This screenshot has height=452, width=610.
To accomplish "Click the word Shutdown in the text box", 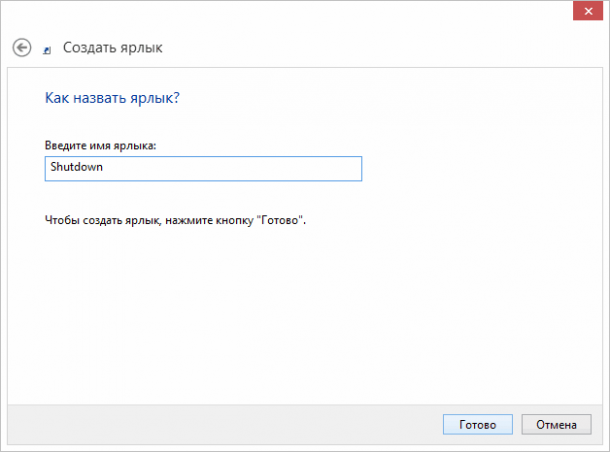I will pos(76,168).
